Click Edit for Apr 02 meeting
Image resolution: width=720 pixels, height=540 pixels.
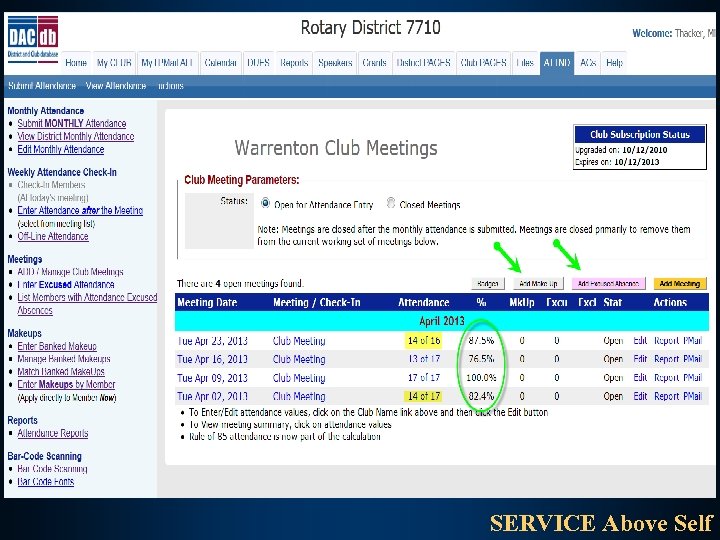640,396
